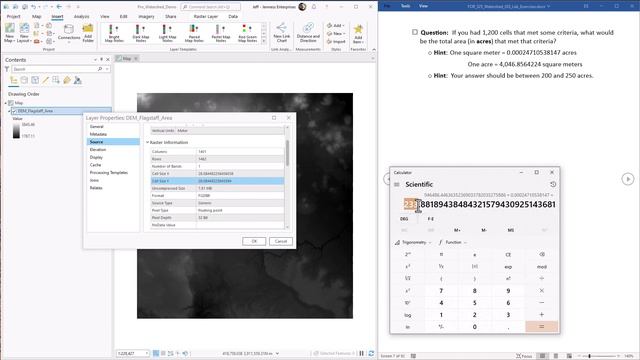Select List By Snapping icon in Contents
Image resolution: width=640 pixels, height=360 pixels.
click(x=56, y=80)
